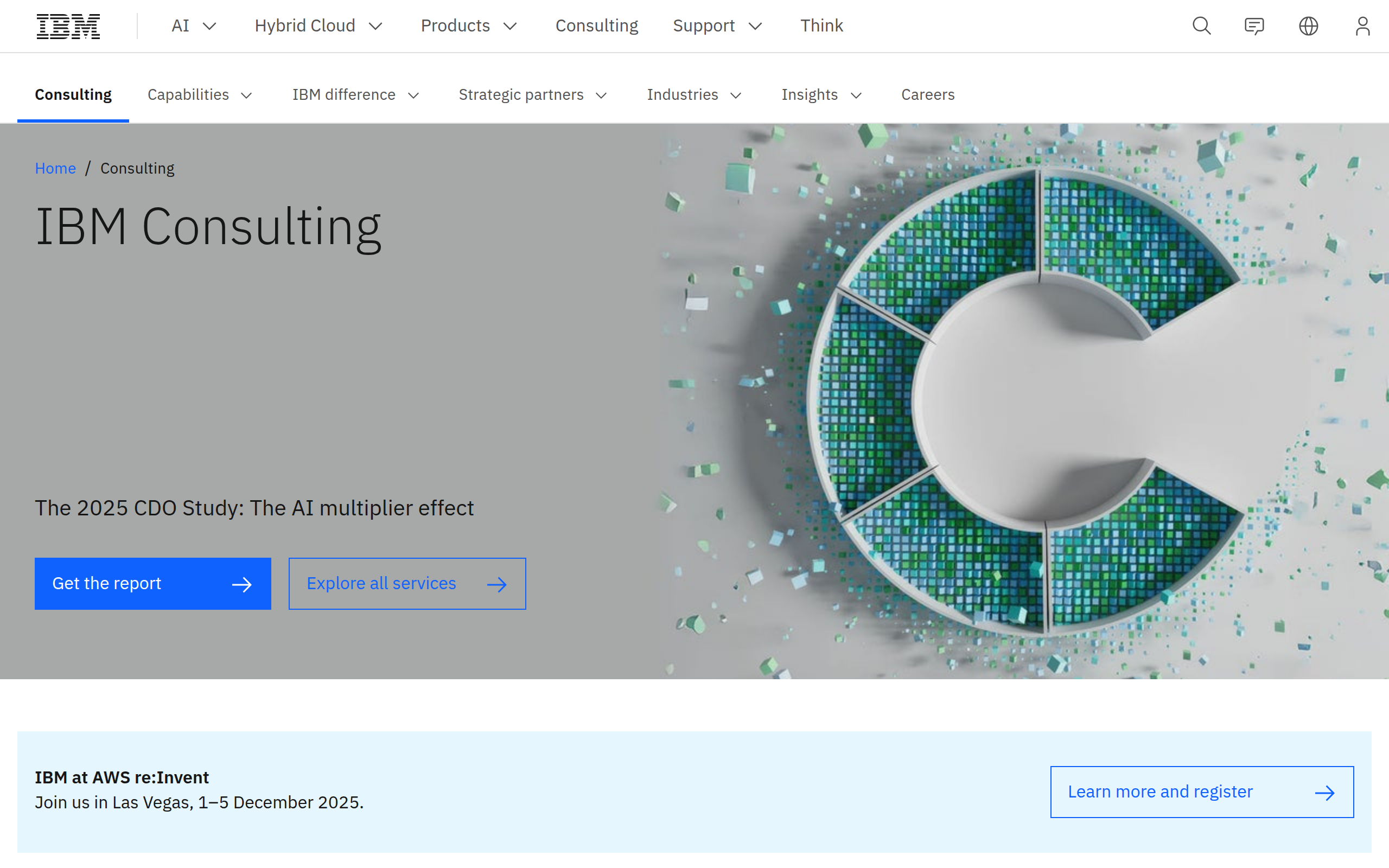Image resolution: width=1389 pixels, height=868 pixels.
Task: Open the Strategic partners dropdown
Action: point(533,95)
